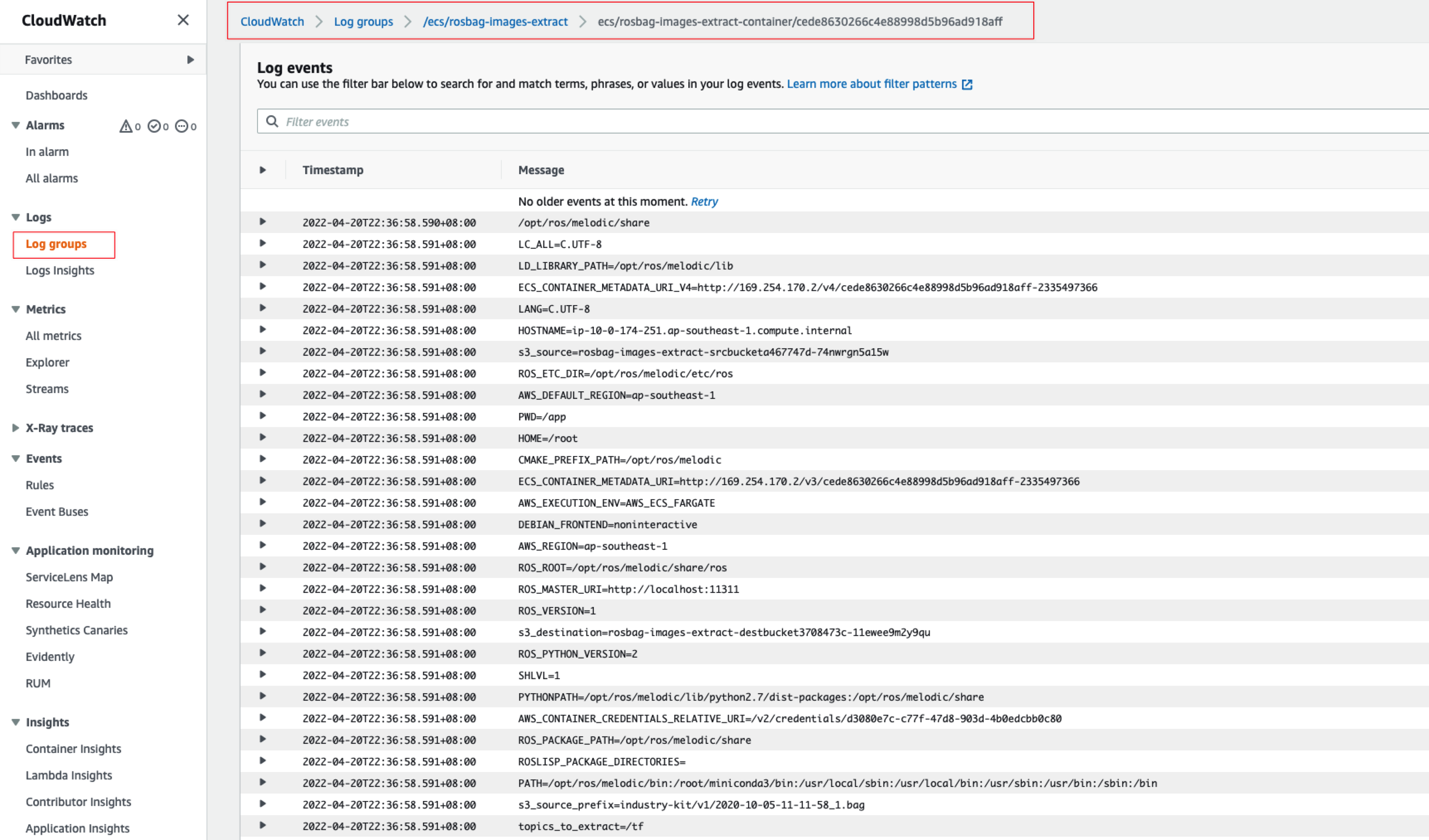This screenshot has height=840, width=1429.
Task: Collapse the Insights section
Action: 16,722
